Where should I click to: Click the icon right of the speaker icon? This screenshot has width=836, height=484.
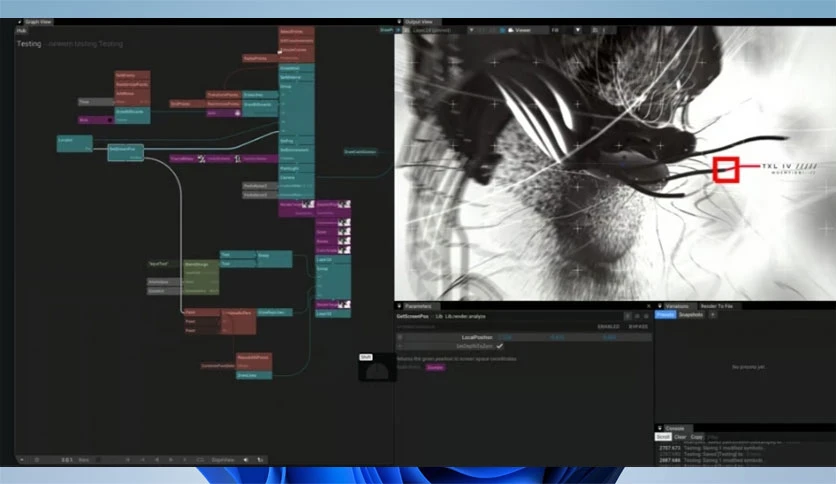pyautogui.click(x=260, y=459)
